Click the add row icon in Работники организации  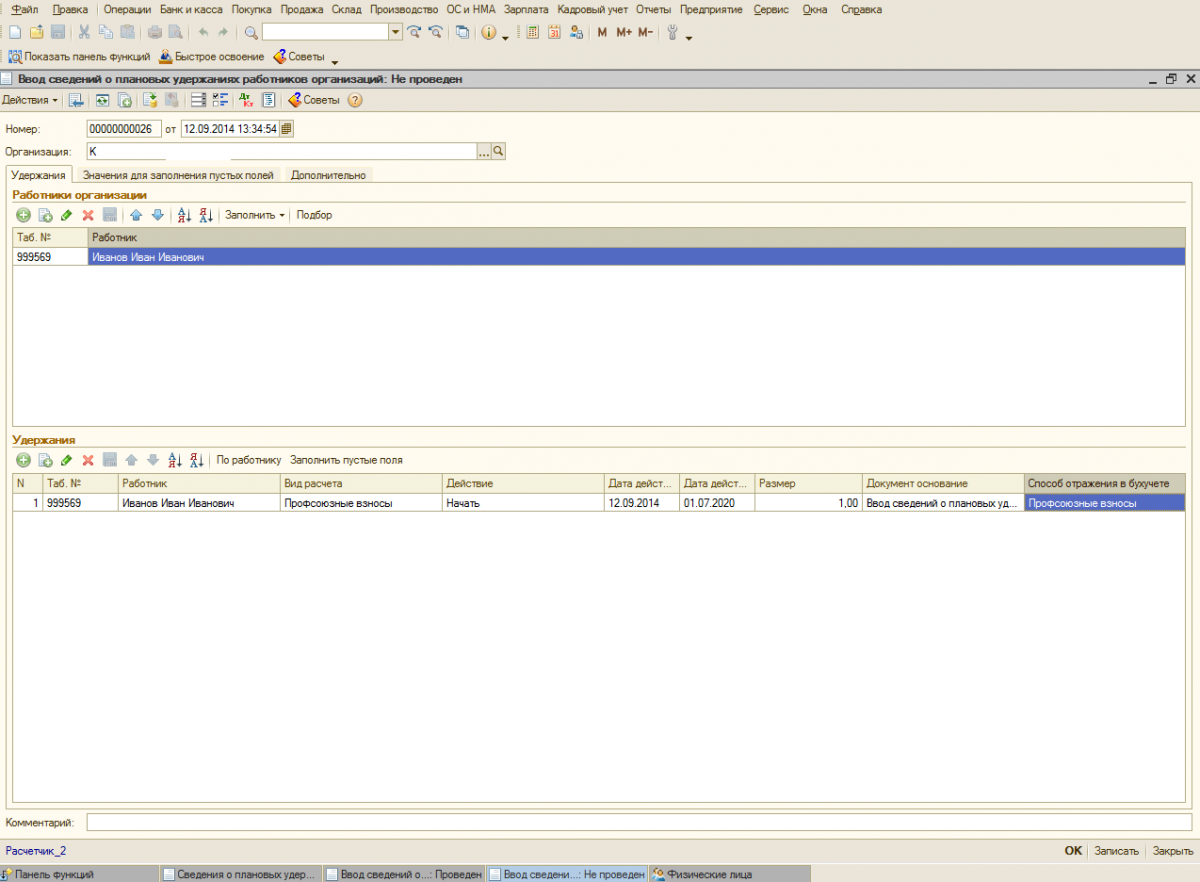click(23, 215)
